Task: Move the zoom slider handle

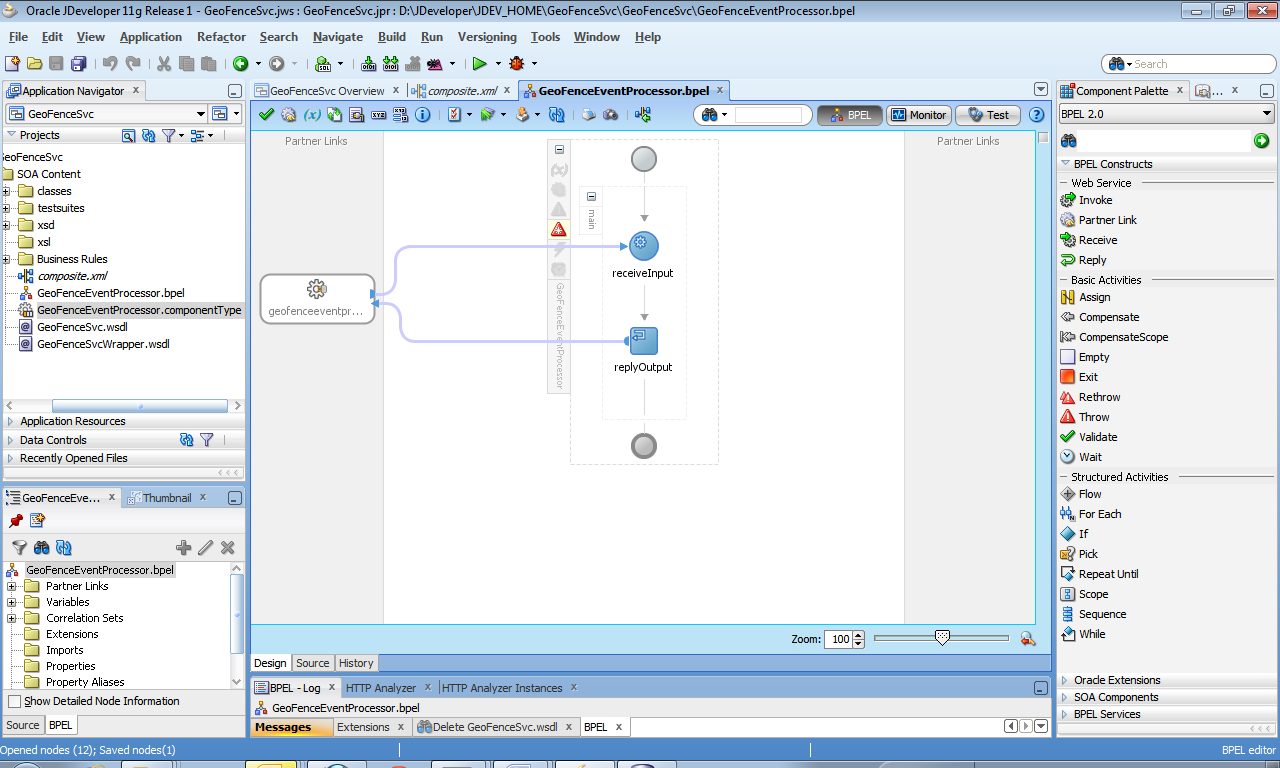Action: [x=941, y=638]
